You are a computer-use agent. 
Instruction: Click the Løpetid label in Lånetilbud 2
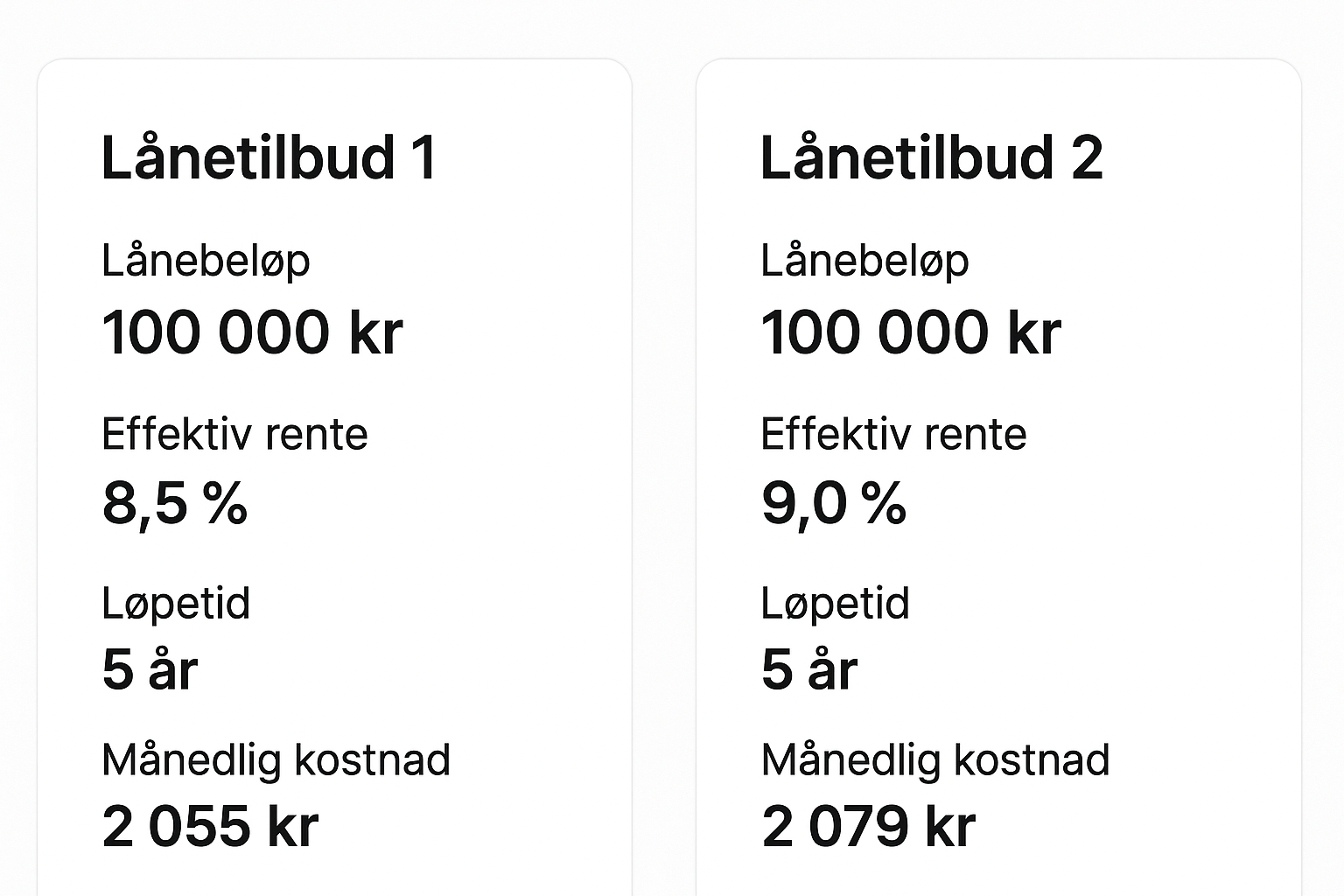tap(835, 604)
